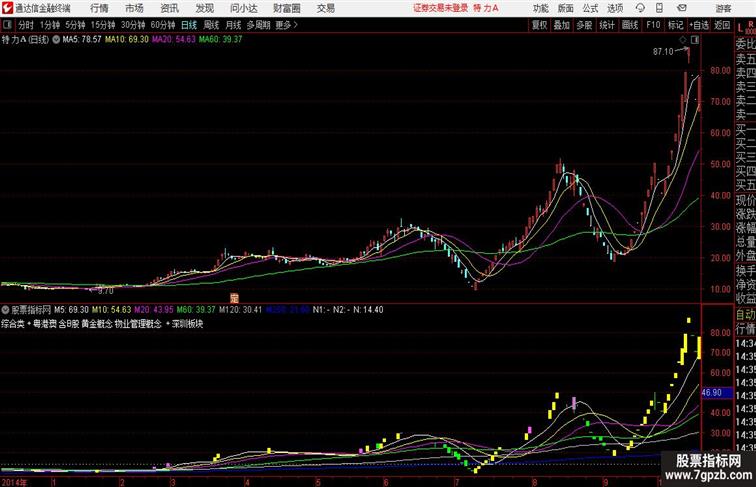
Task: Click the 2014年 date axis label
Action: pyautogui.click(x=14, y=482)
